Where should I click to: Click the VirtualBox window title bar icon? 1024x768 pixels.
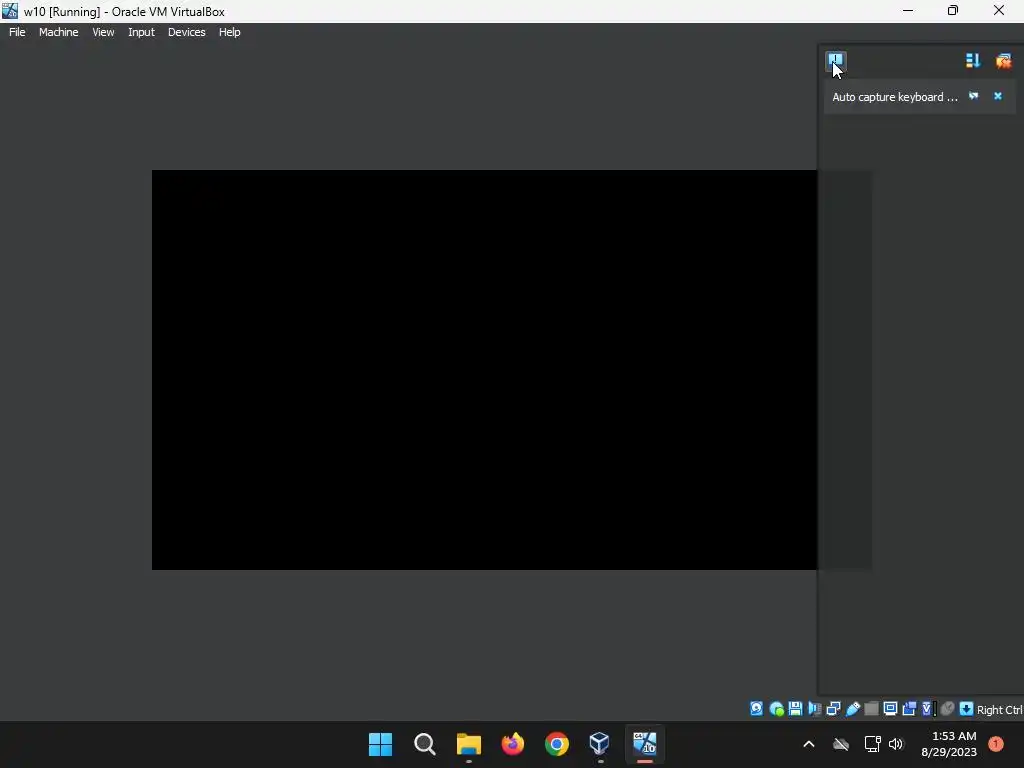point(10,10)
